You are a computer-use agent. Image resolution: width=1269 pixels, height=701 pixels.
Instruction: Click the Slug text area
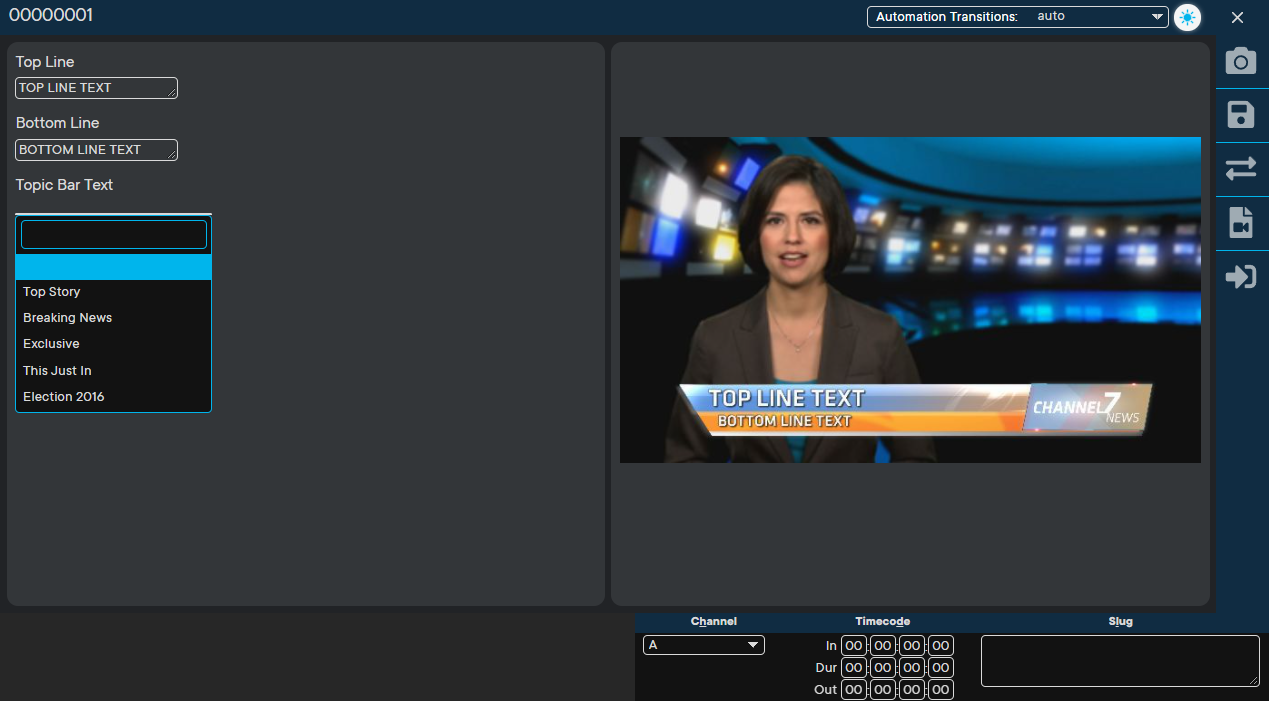(1119, 661)
